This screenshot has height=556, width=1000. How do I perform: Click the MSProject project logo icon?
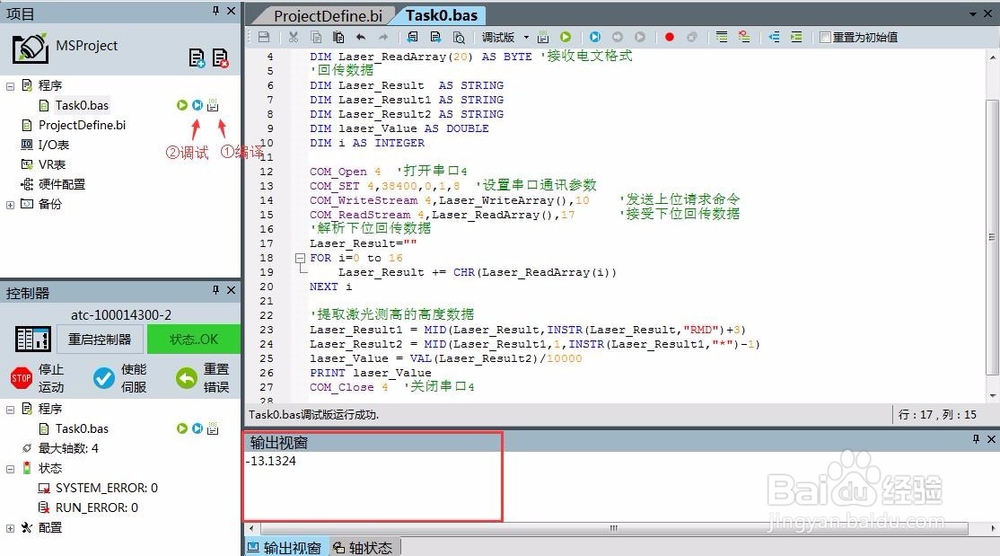(30, 48)
